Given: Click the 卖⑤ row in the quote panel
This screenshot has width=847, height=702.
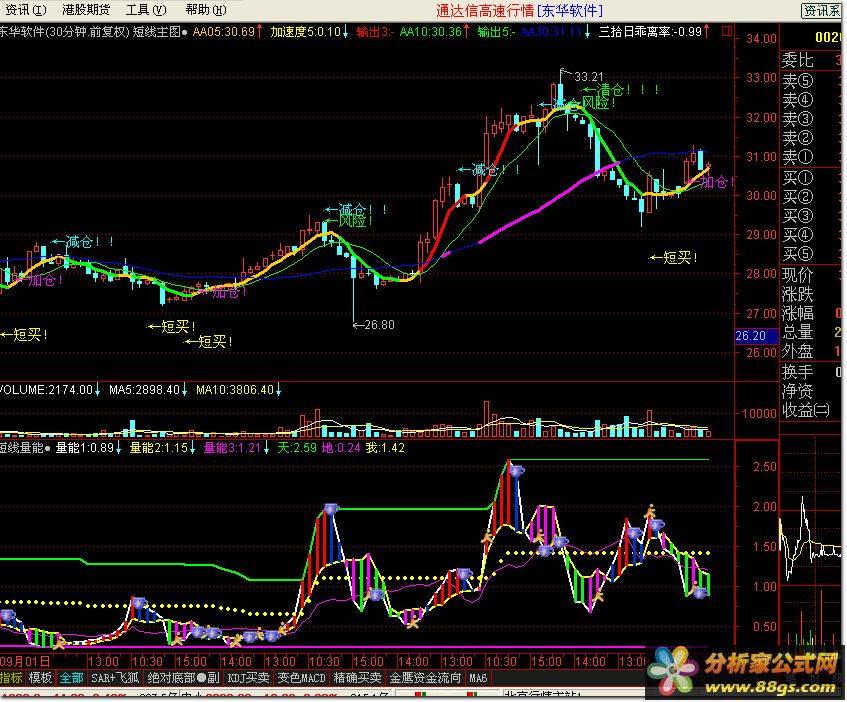Looking at the screenshot, I should [x=812, y=81].
